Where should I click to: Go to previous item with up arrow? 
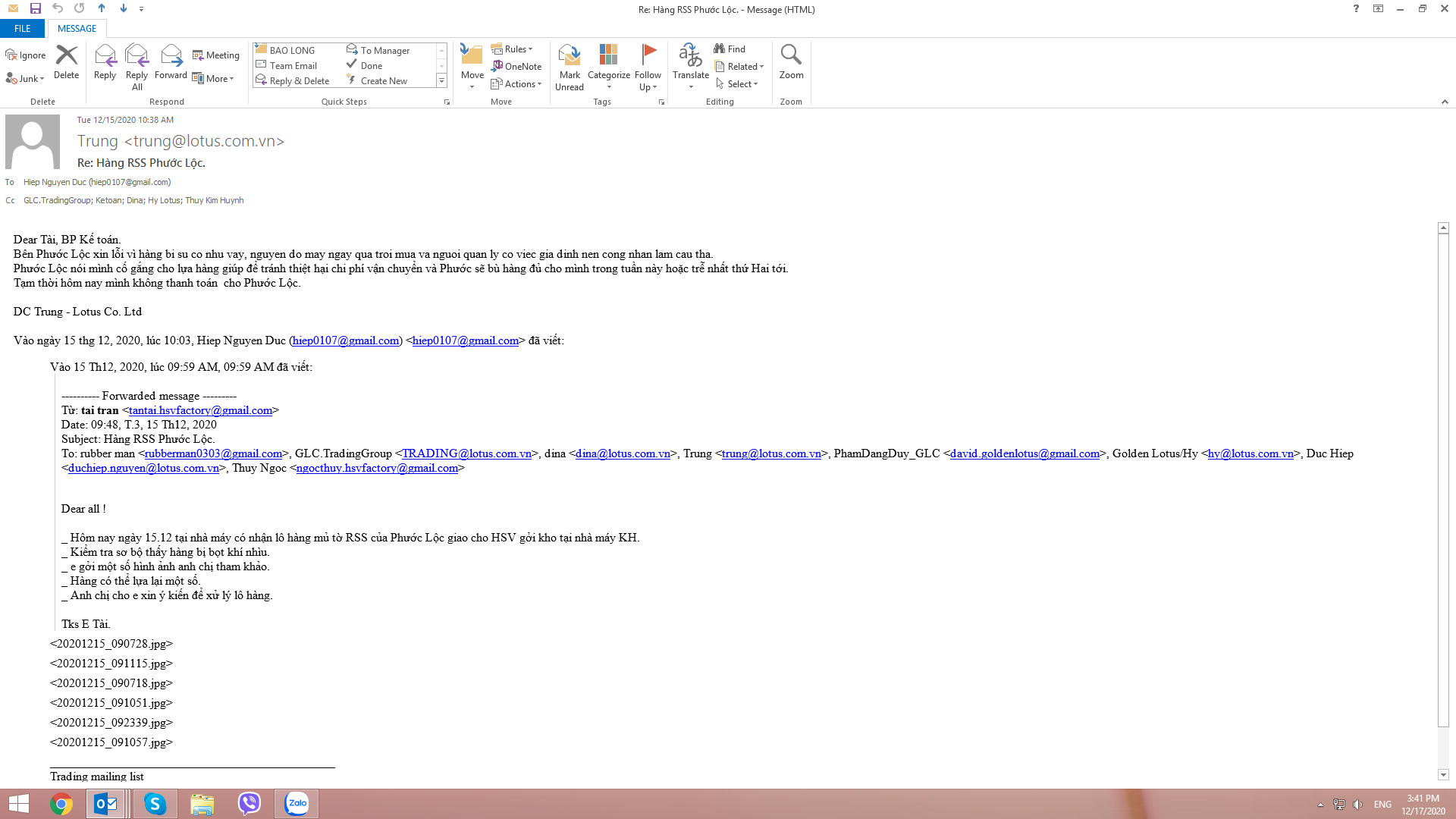102,8
